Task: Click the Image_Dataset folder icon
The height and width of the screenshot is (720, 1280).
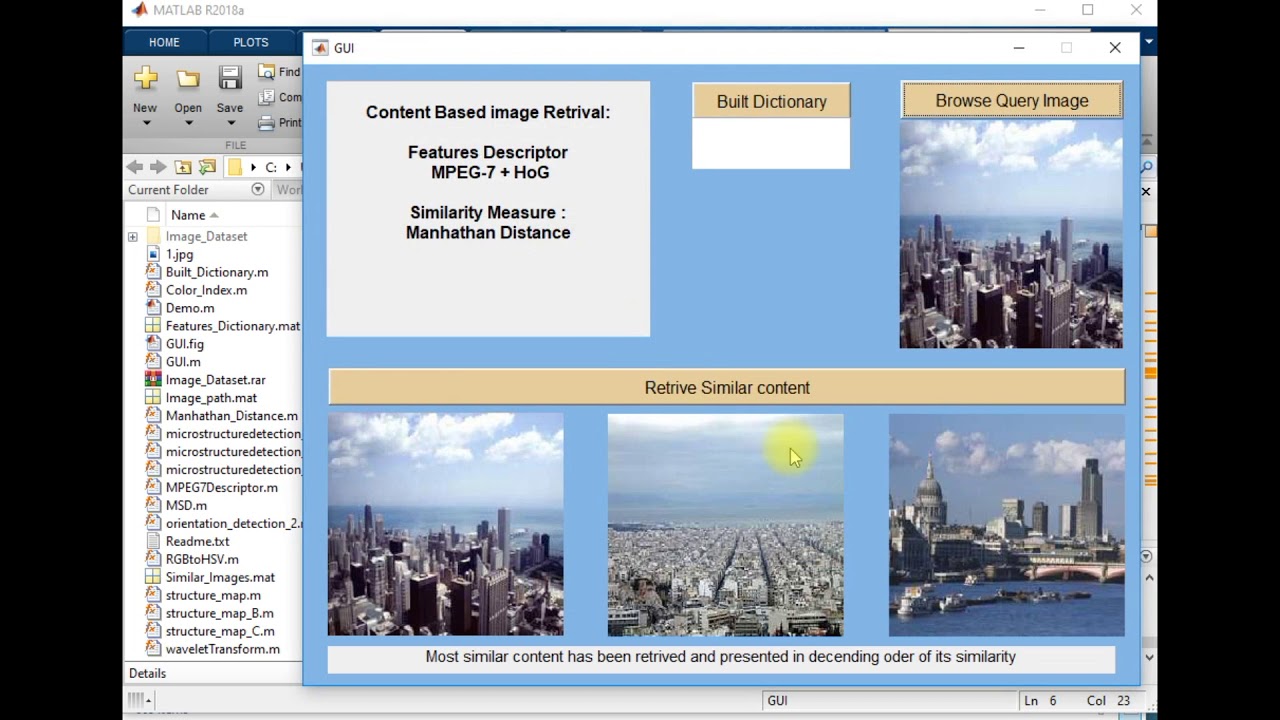Action: click(153, 236)
